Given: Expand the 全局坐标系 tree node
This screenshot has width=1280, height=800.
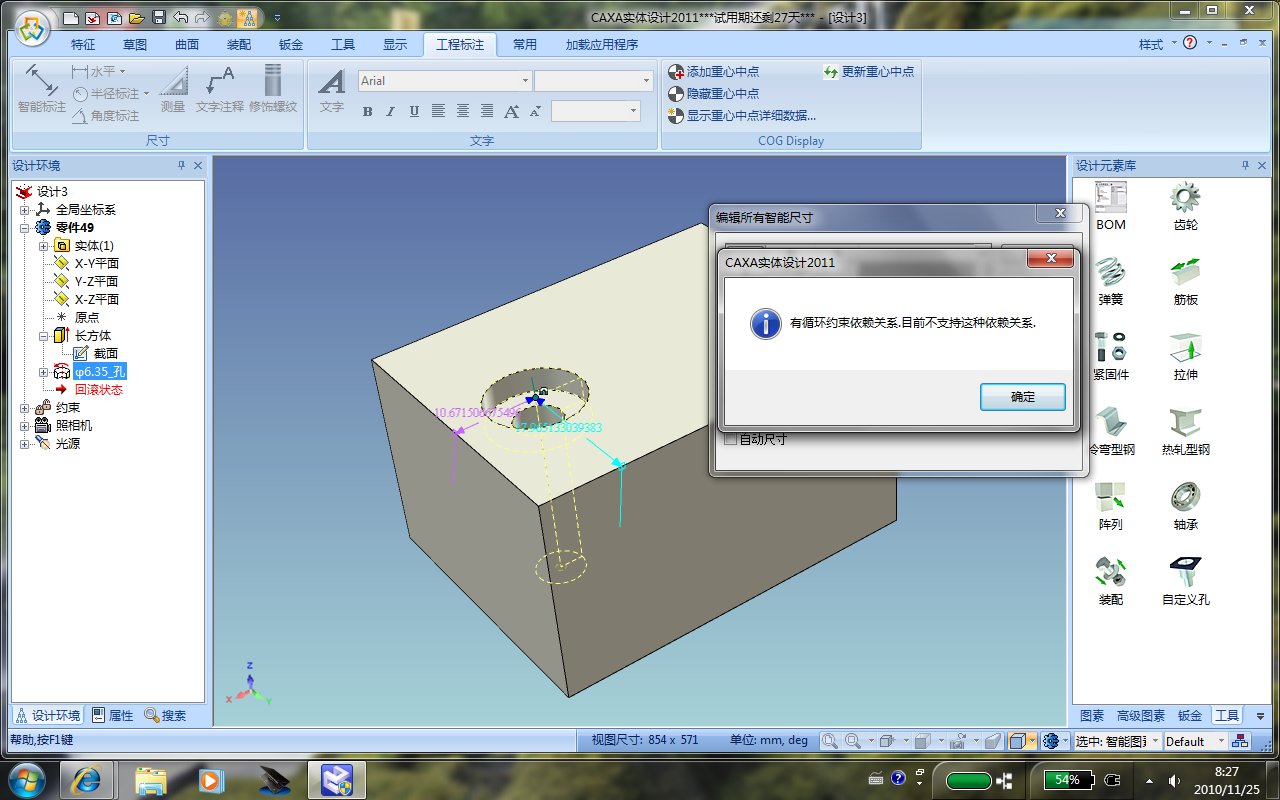Looking at the screenshot, I should pyautogui.click(x=25, y=210).
